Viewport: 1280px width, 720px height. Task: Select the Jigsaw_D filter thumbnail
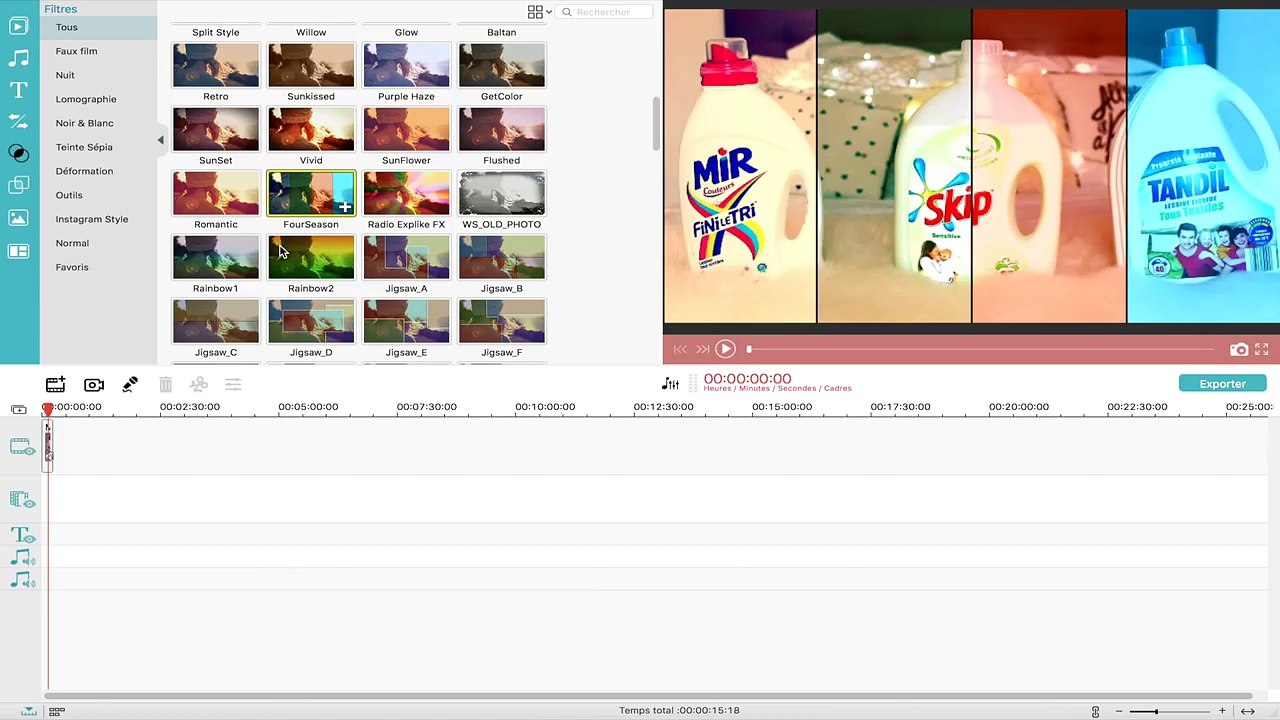[311, 321]
